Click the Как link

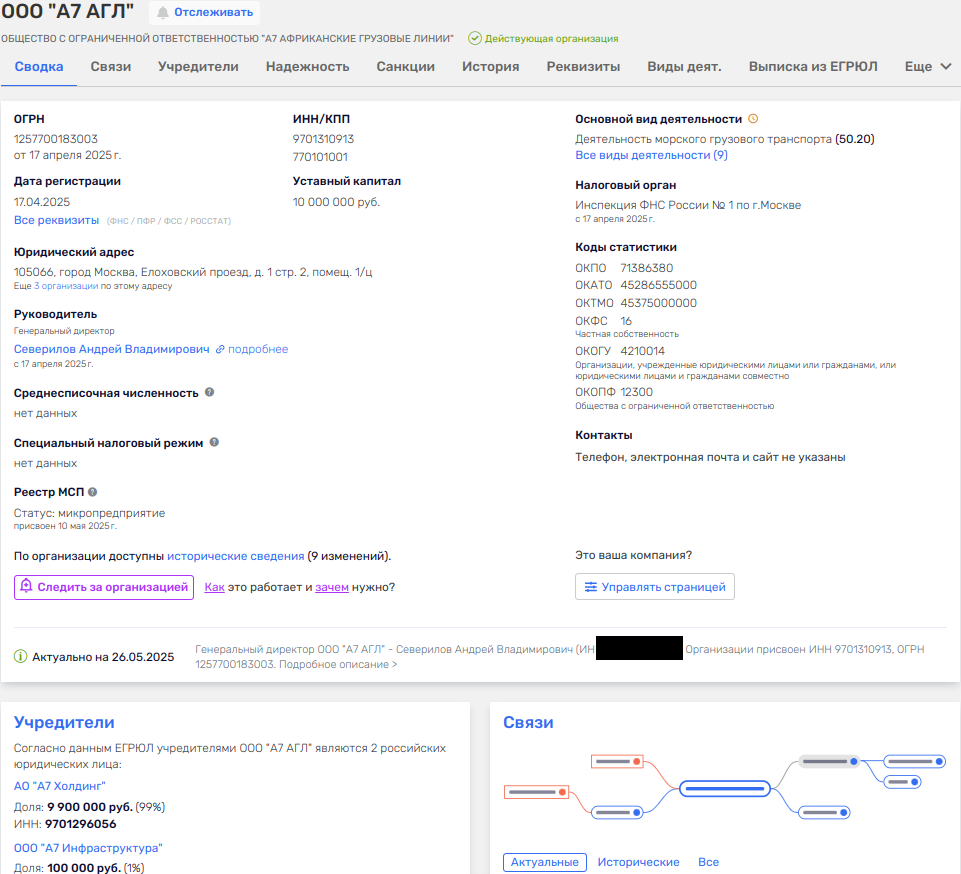(x=215, y=587)
